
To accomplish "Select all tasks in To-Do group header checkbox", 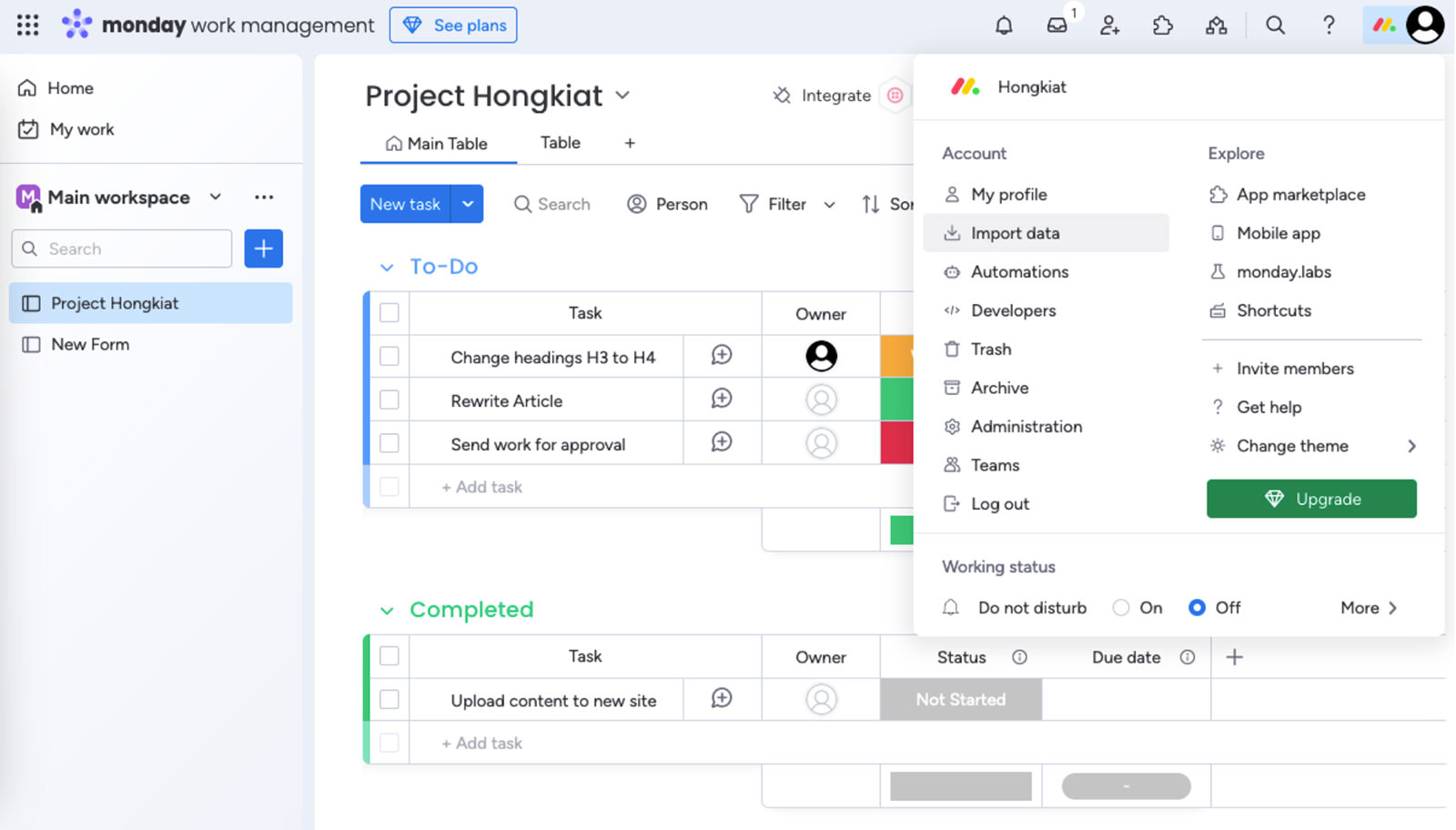I will pos(389,313).
